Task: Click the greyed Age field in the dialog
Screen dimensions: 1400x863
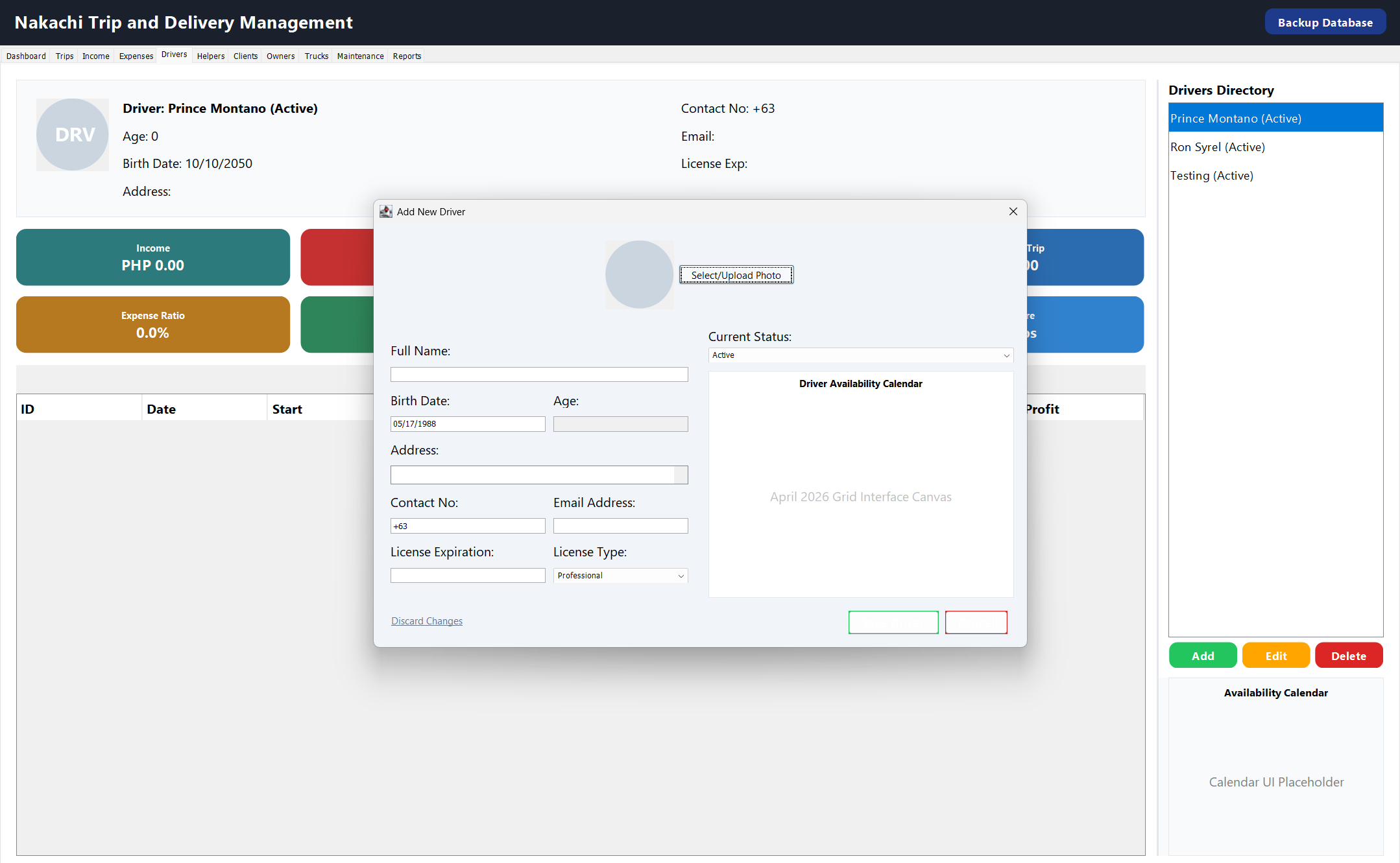Action: pyautogui.click(x=620, y=424)
